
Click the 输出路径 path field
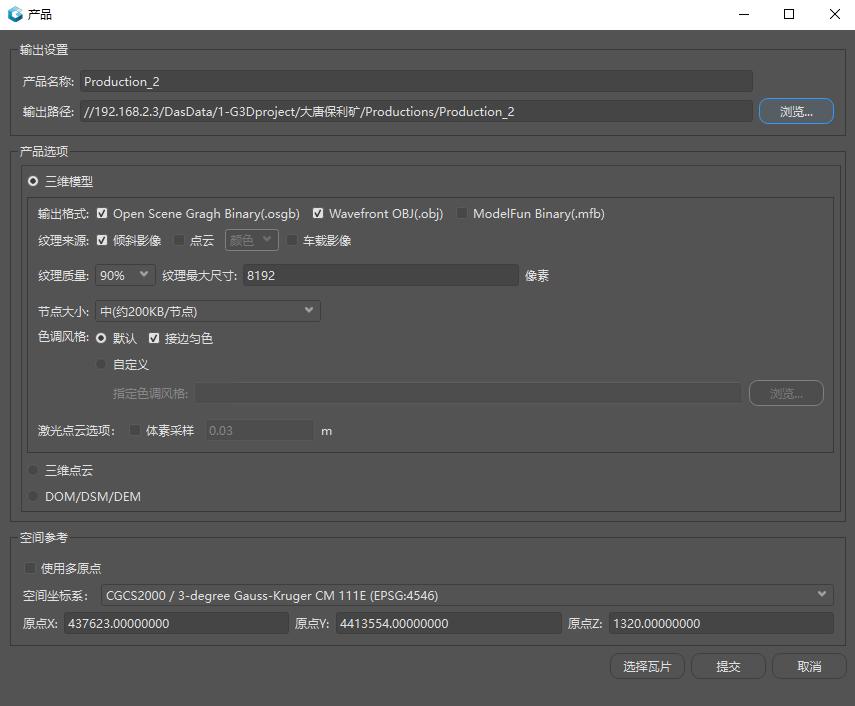pyautogui.click(x=416, y=111)
